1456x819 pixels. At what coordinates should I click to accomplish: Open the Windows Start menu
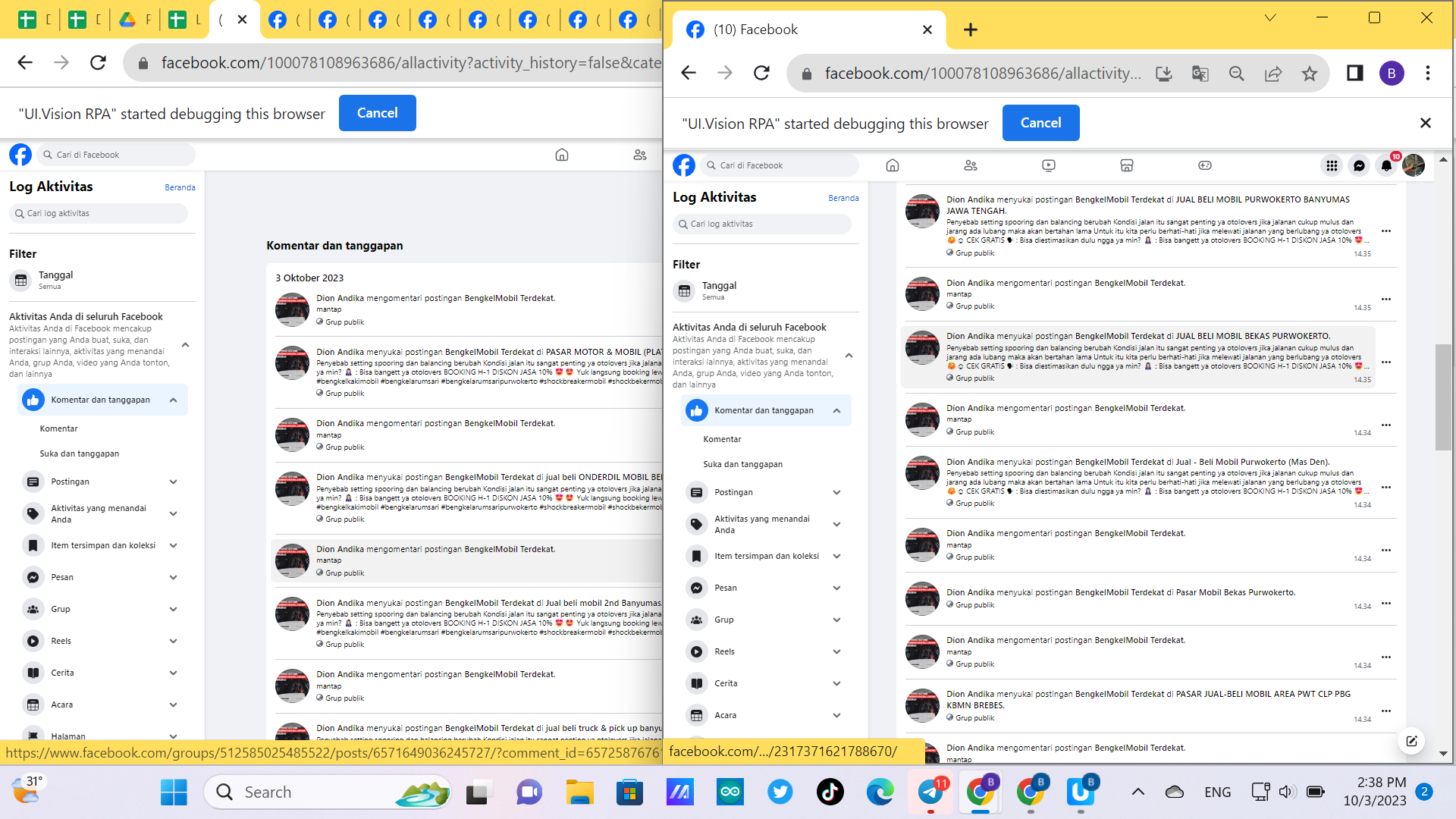pos(174,792)
